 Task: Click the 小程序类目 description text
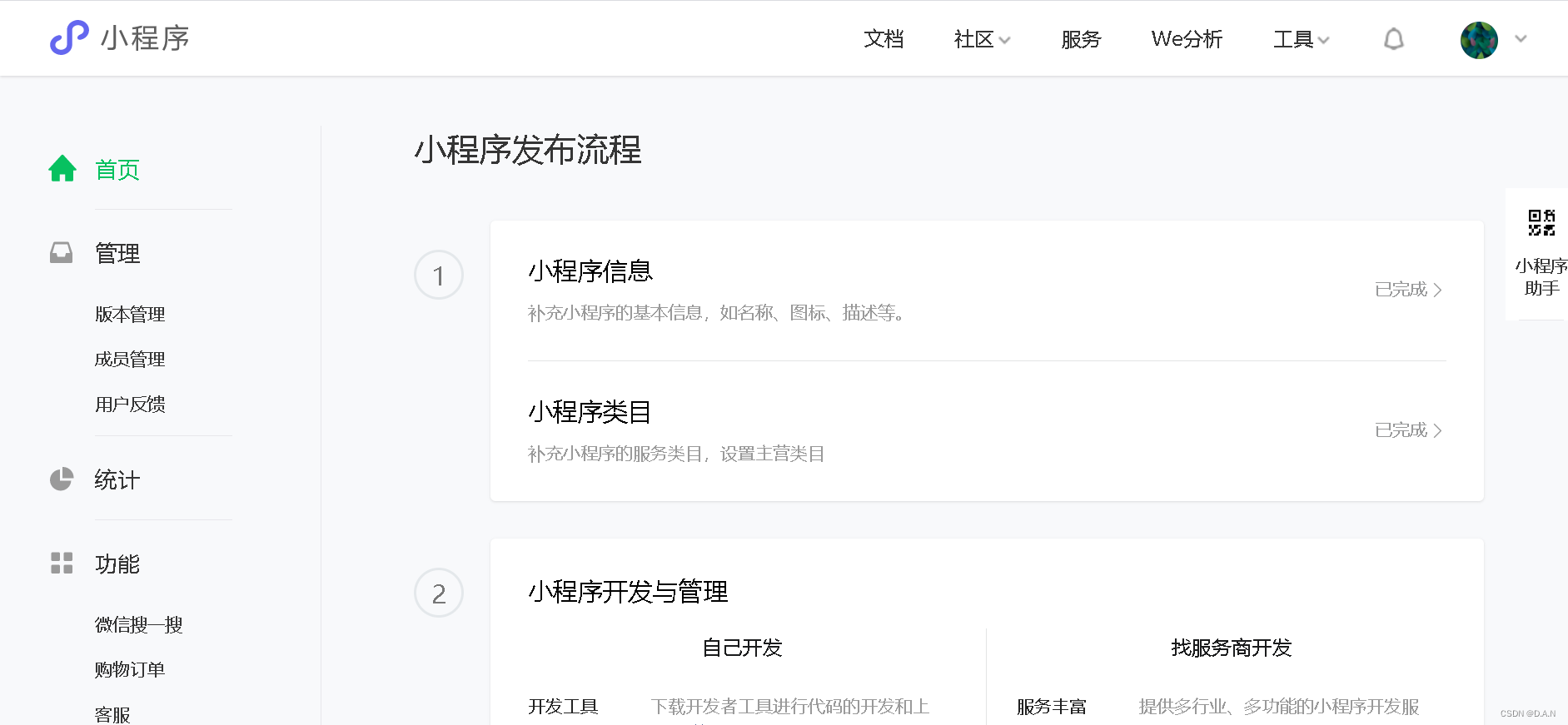coord(676,454)
